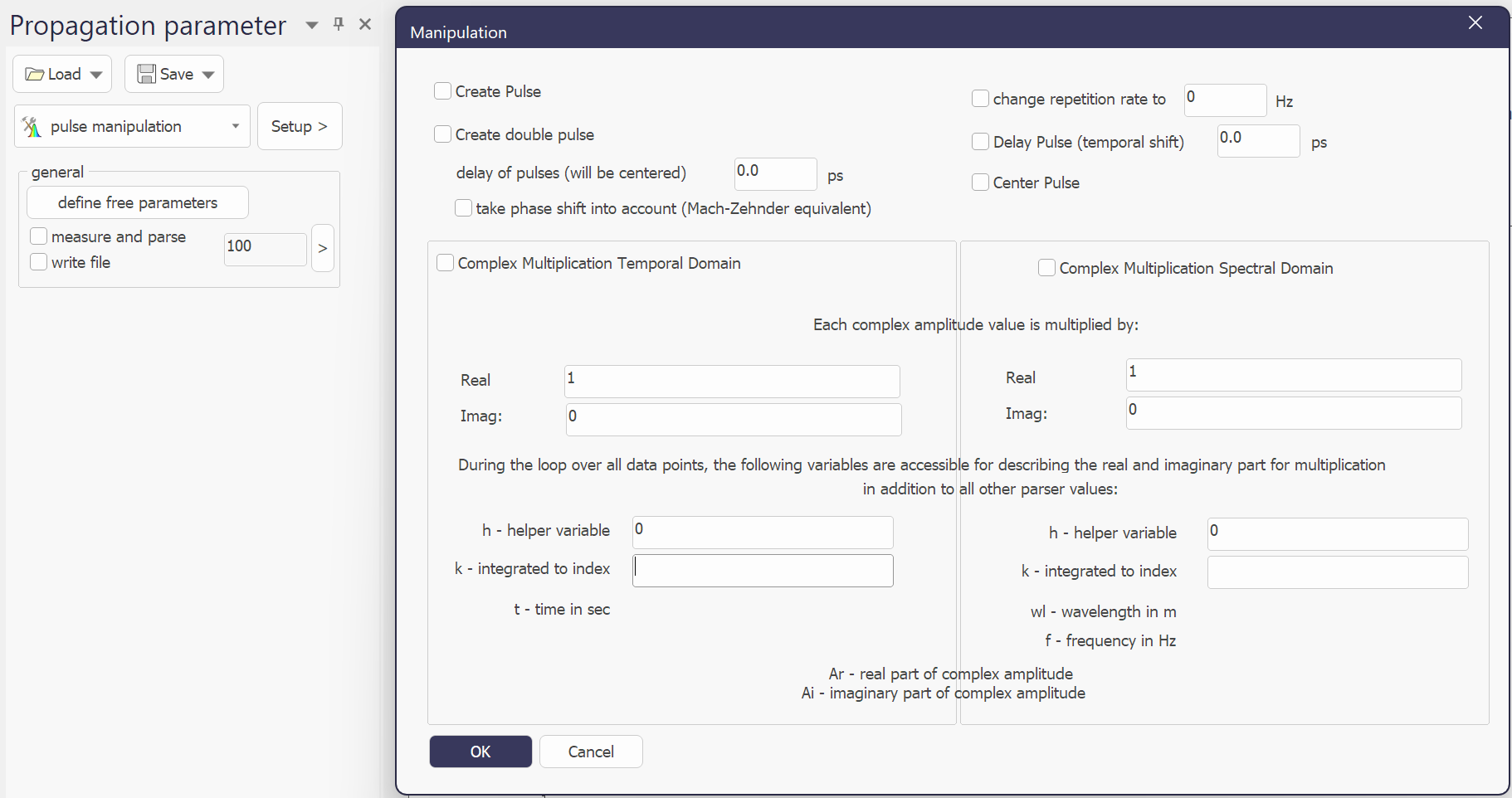Click the Spectral Domain Real field

click(x=1294, y=375)
